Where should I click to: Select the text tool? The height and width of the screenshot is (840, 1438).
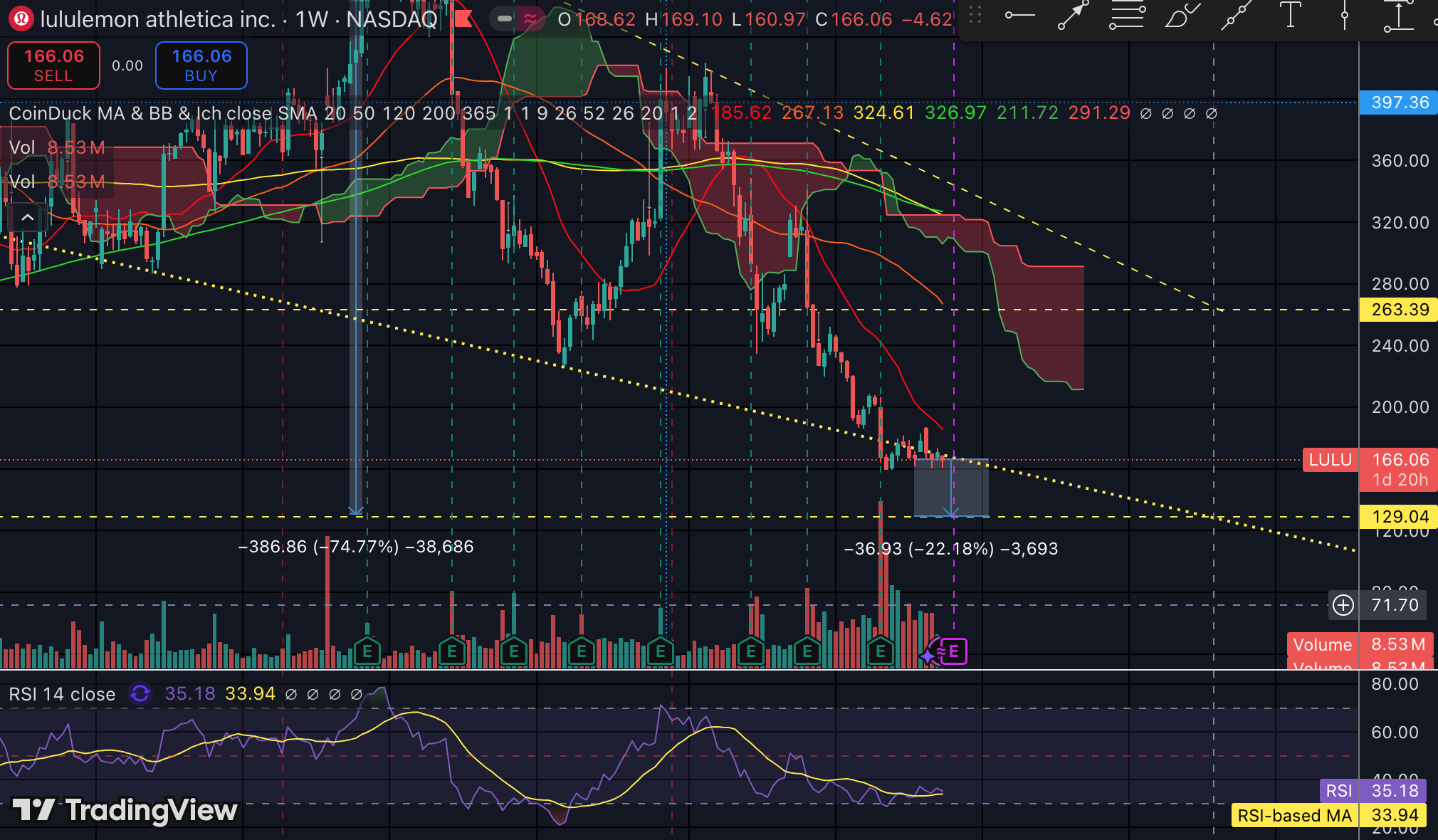[x=1290, y=16]
